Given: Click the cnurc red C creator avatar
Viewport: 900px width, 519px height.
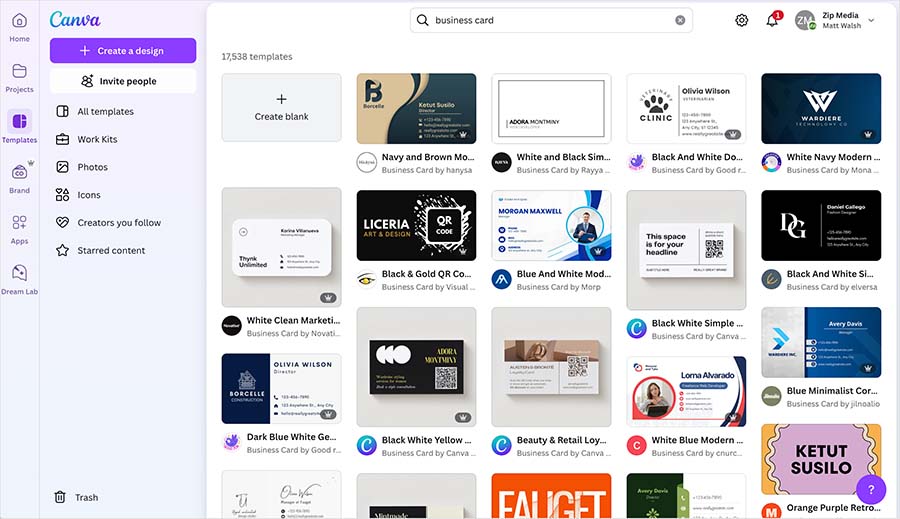Looking at the screenshot, I should tap(636, 446).
